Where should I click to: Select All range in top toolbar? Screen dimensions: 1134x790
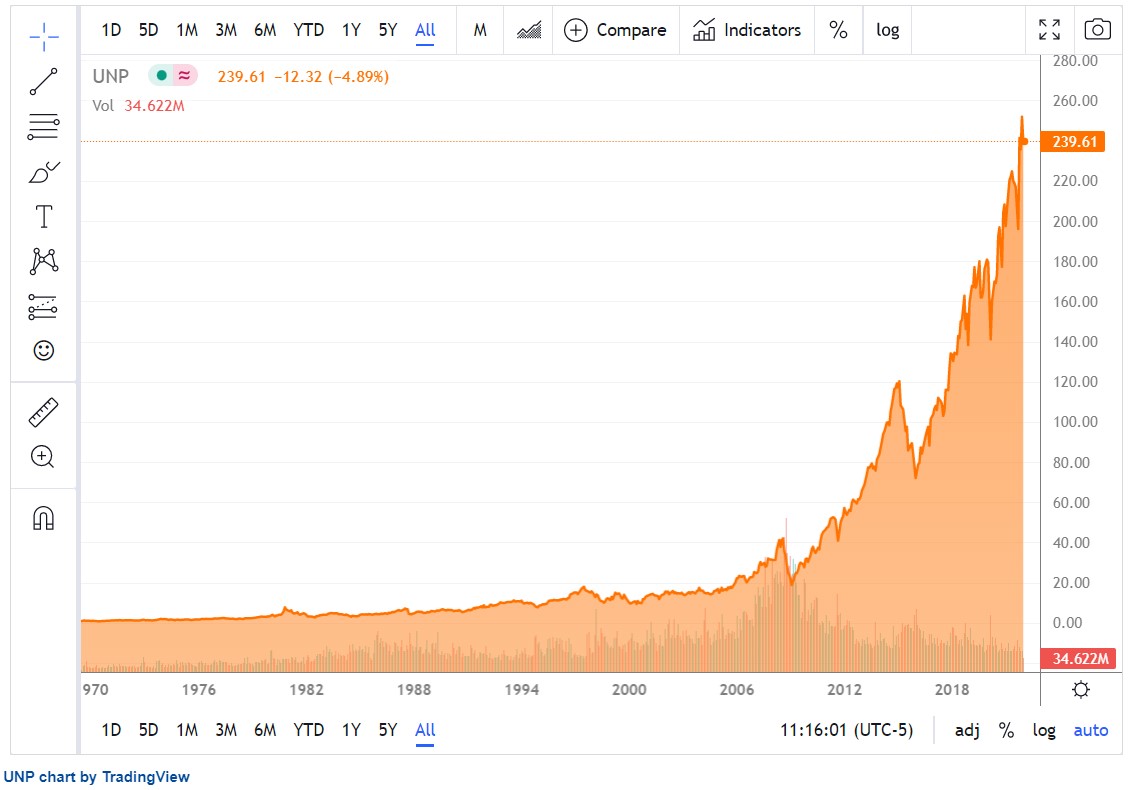(x=425, y=30)
